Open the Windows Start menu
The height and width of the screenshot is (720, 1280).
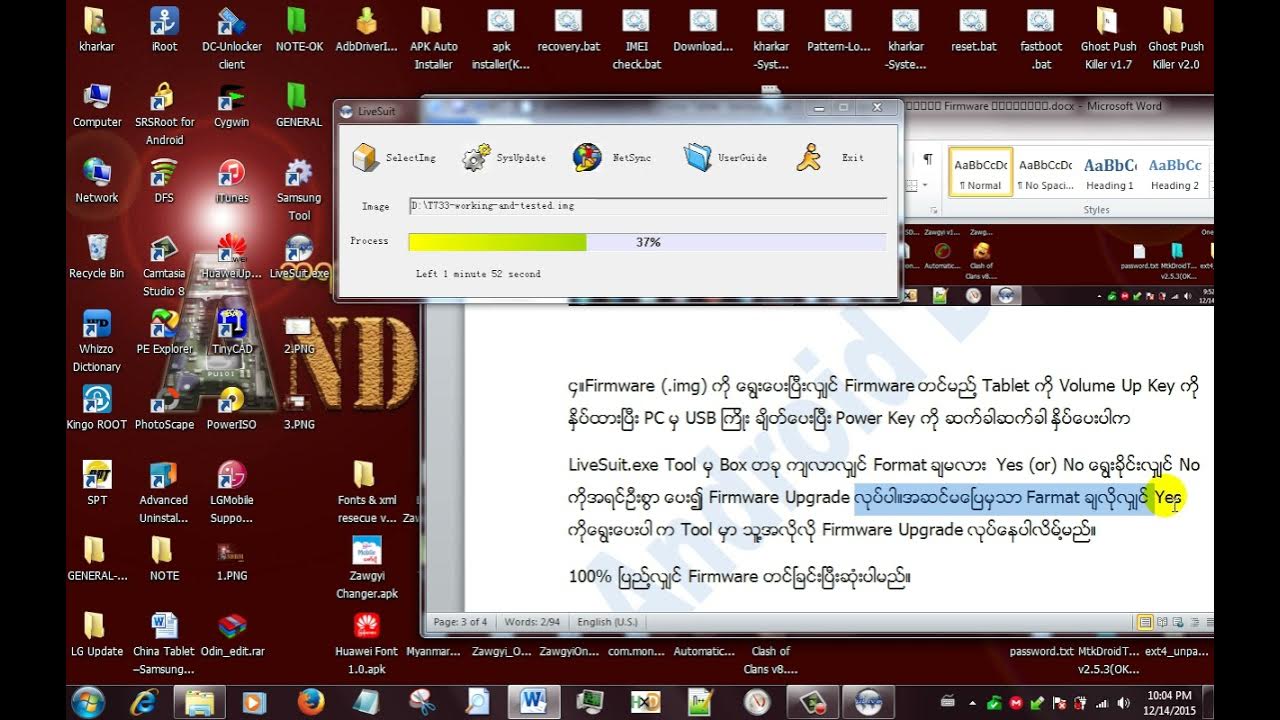(89, 701)
